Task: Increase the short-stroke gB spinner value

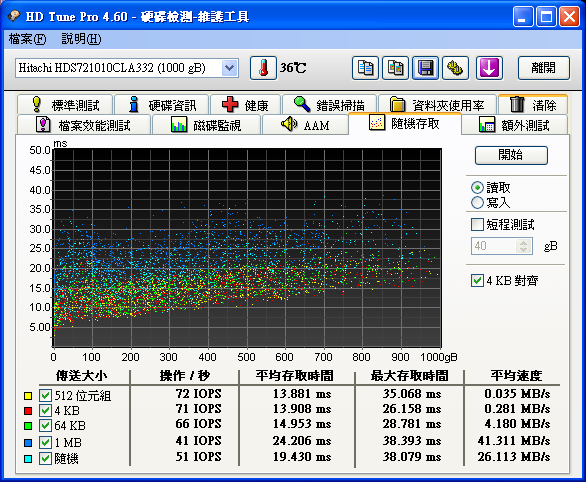Action: point(524,242)
